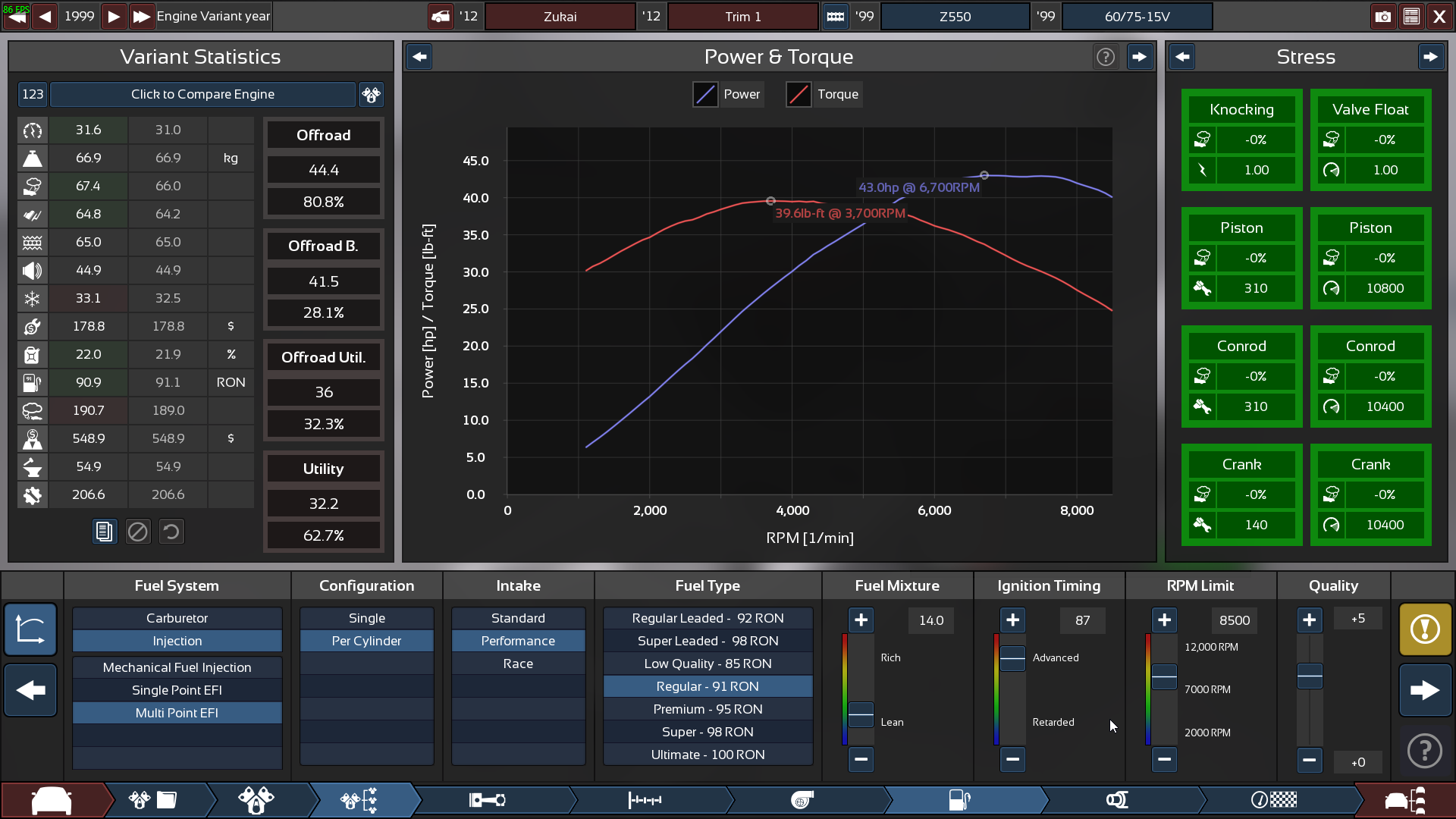The image size is (1456, 819).
Task: Pick Super Leaded - 98 RON fuel
Action: (708, 641)
